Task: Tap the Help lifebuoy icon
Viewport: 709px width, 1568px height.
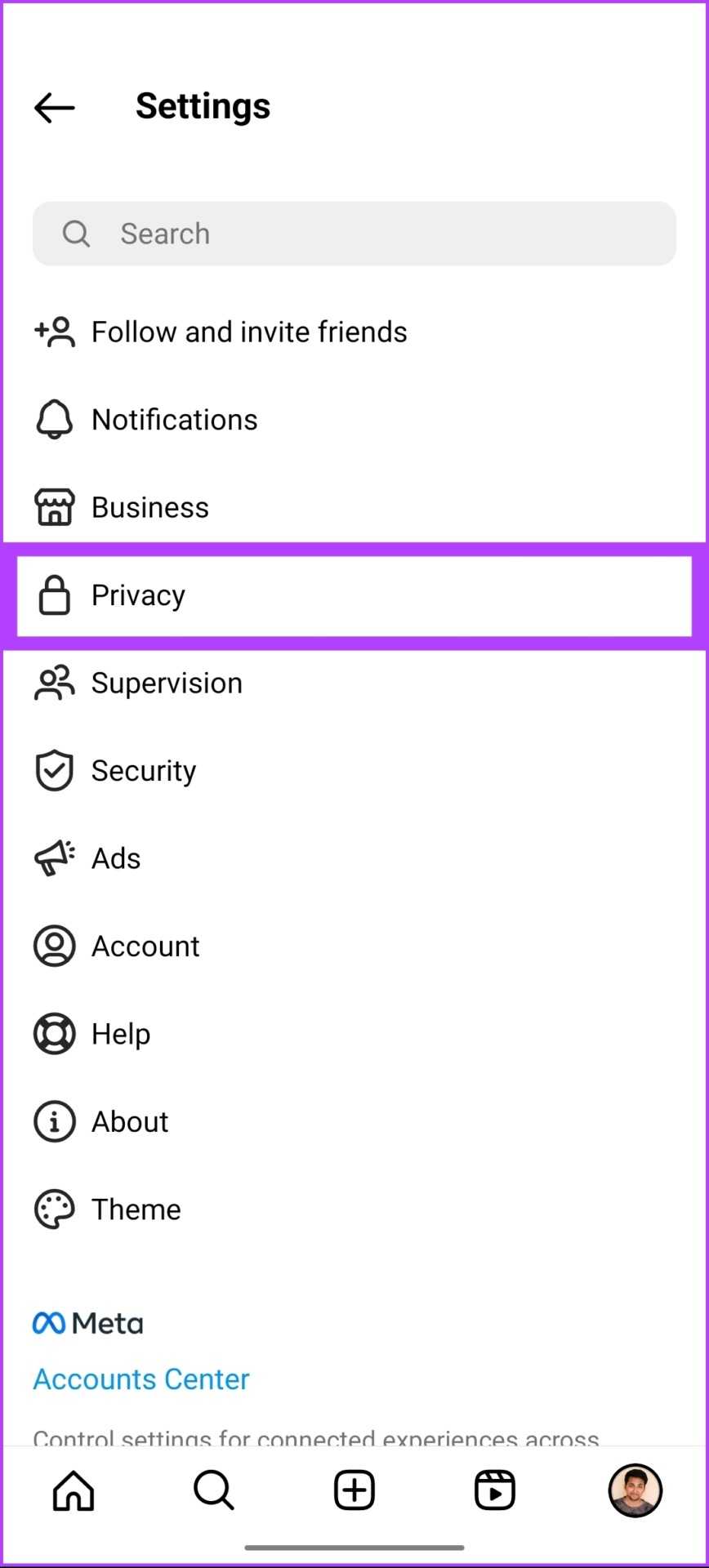Action: (x=55, y=1034)
